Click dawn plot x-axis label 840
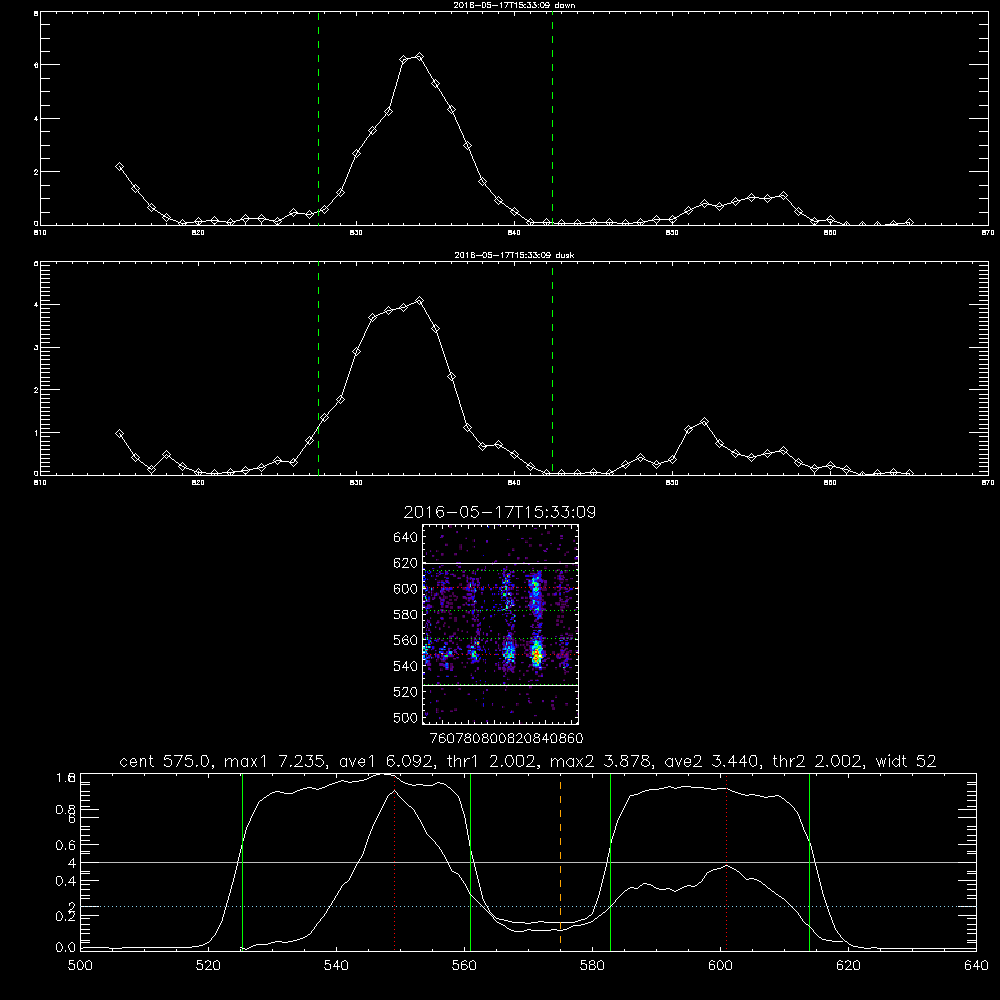This screenshot has height=1000, width=1000. (514, 233)
